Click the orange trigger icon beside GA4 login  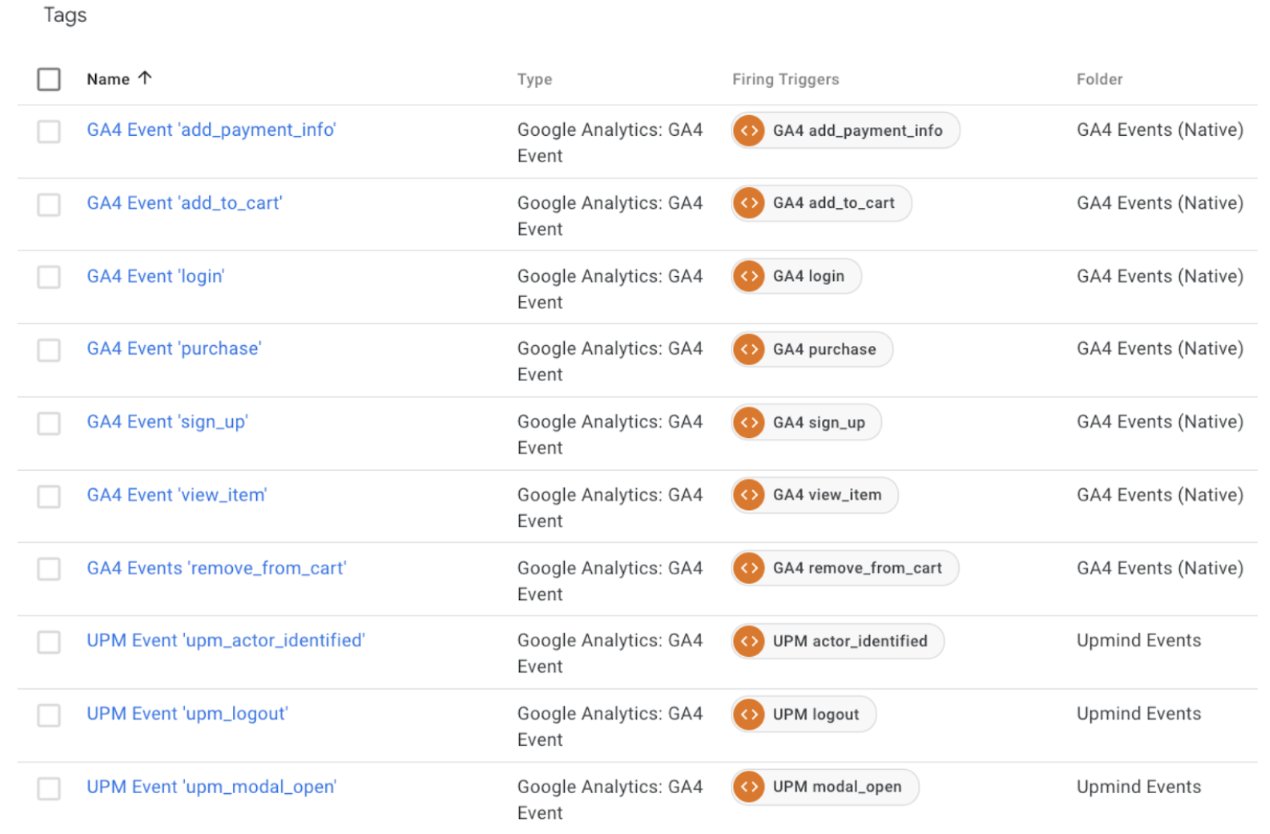tap(749, 276)
